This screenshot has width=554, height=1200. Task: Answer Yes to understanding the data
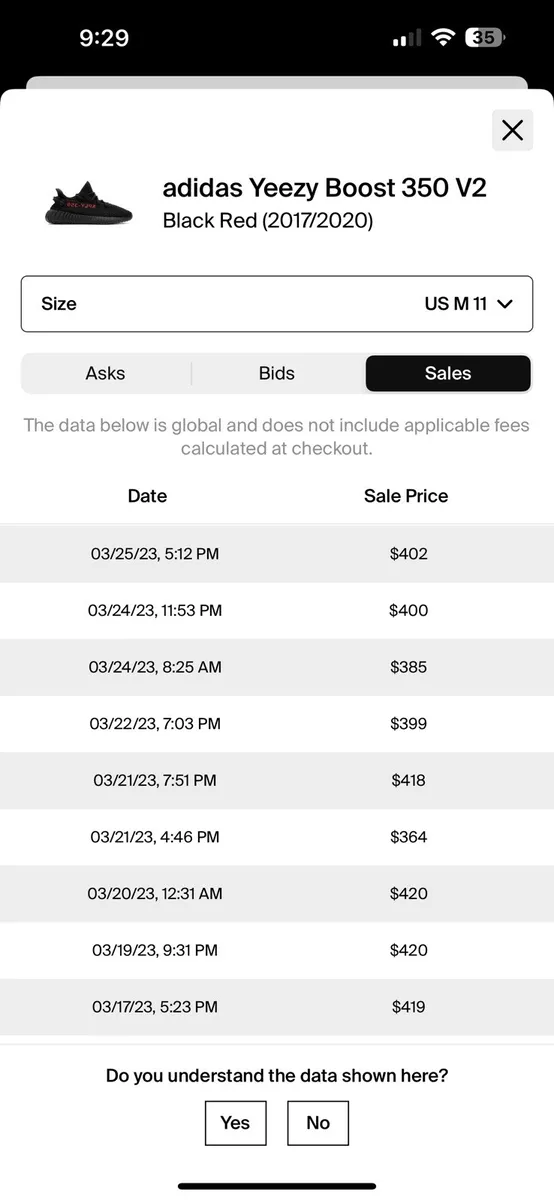pyautogui.click(x=235, y=1123)
